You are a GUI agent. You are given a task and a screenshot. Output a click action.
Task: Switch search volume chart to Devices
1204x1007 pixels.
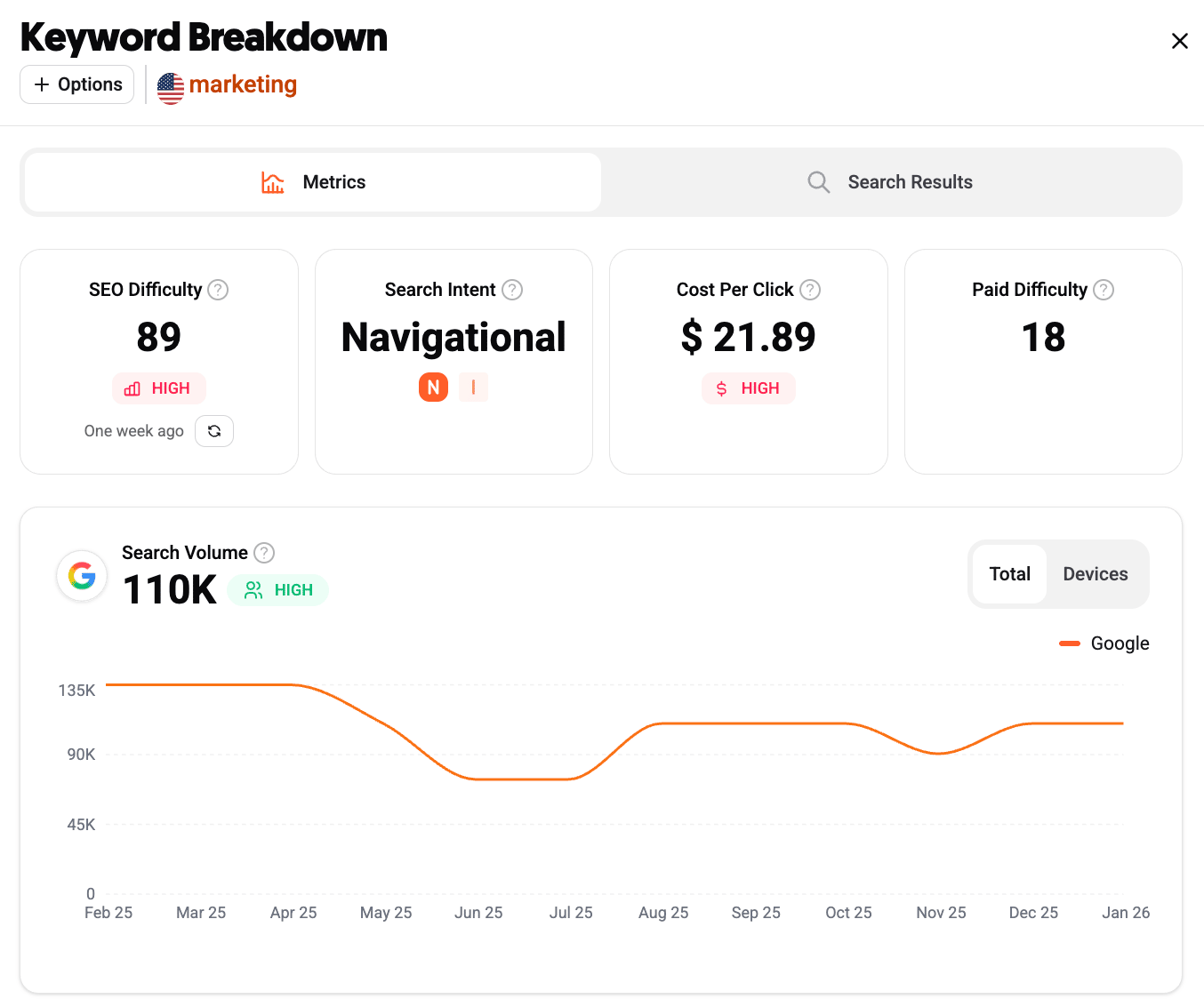coord(1095,574)
